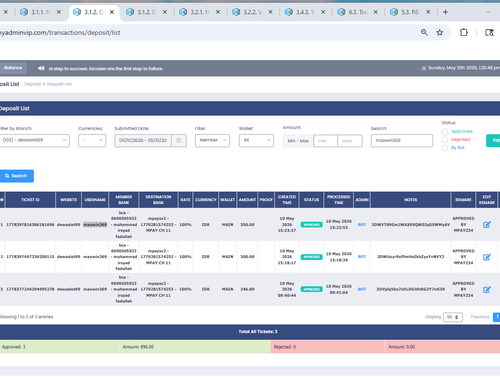Open the Filter dropdown showing Member
Image resolution: width=500 pixels, height=377 pixels.
click(x=212, y=140)
